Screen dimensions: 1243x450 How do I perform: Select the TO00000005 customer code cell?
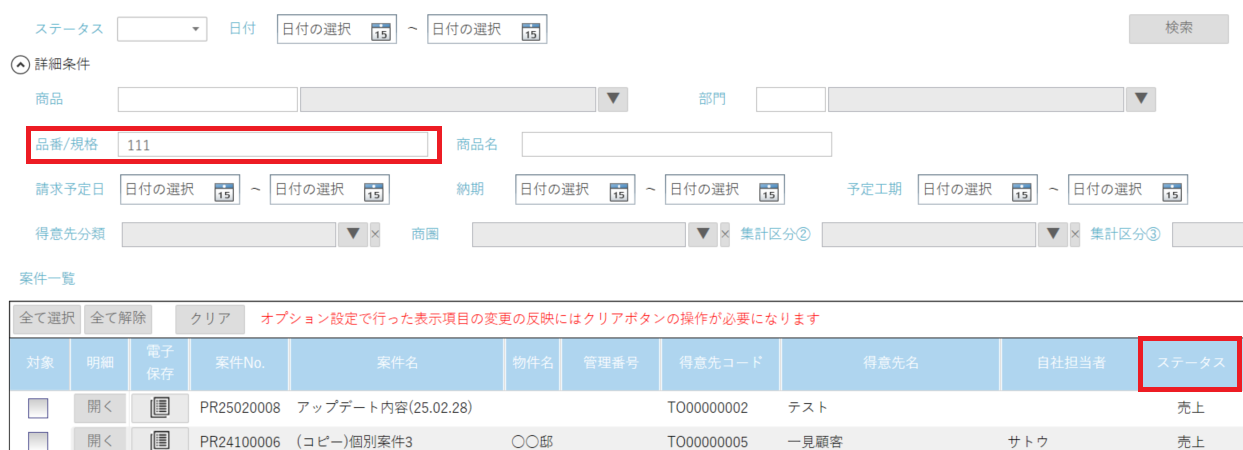(721, 441)
